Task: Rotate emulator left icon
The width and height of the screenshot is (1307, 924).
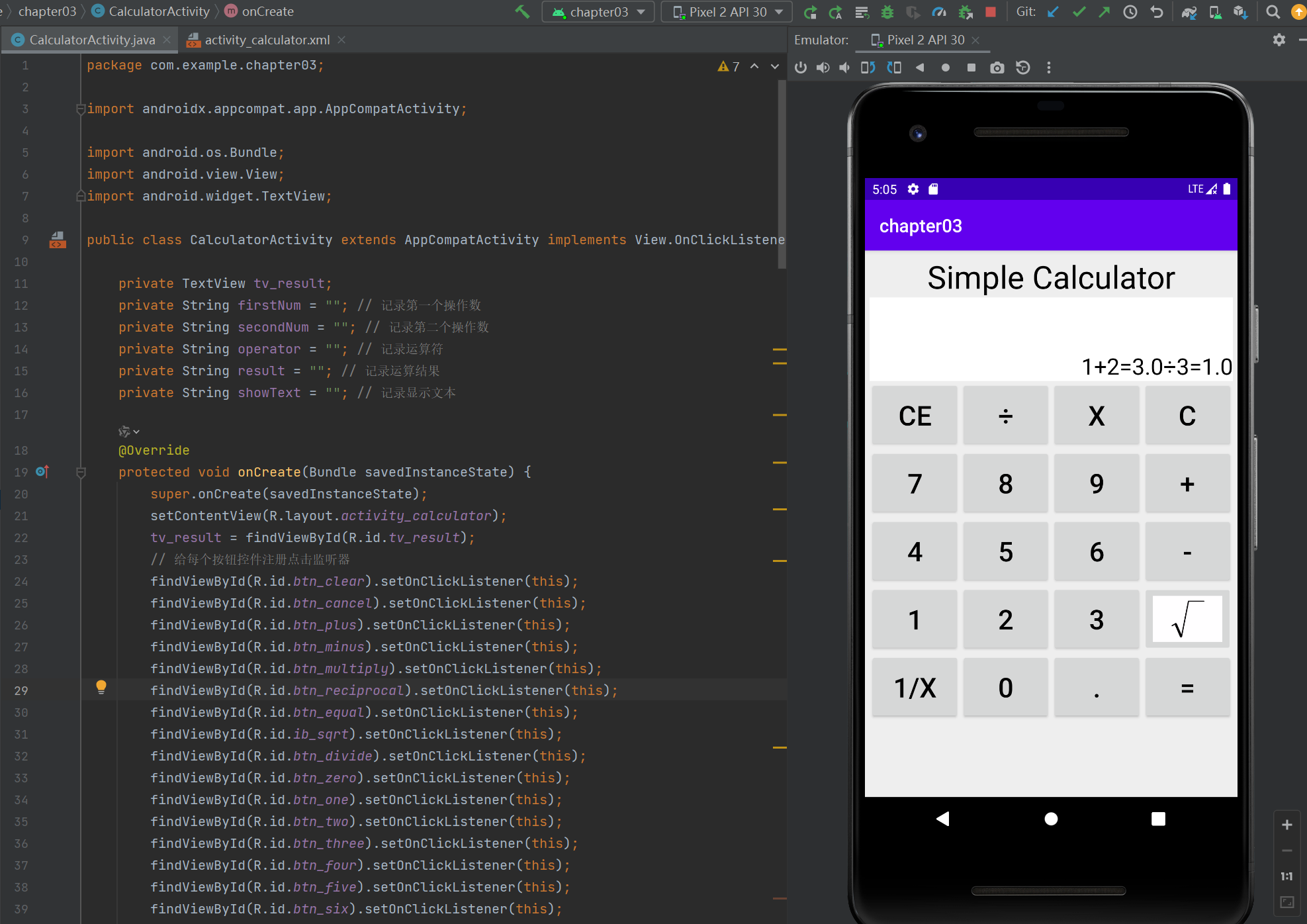Action: [868, 68]
